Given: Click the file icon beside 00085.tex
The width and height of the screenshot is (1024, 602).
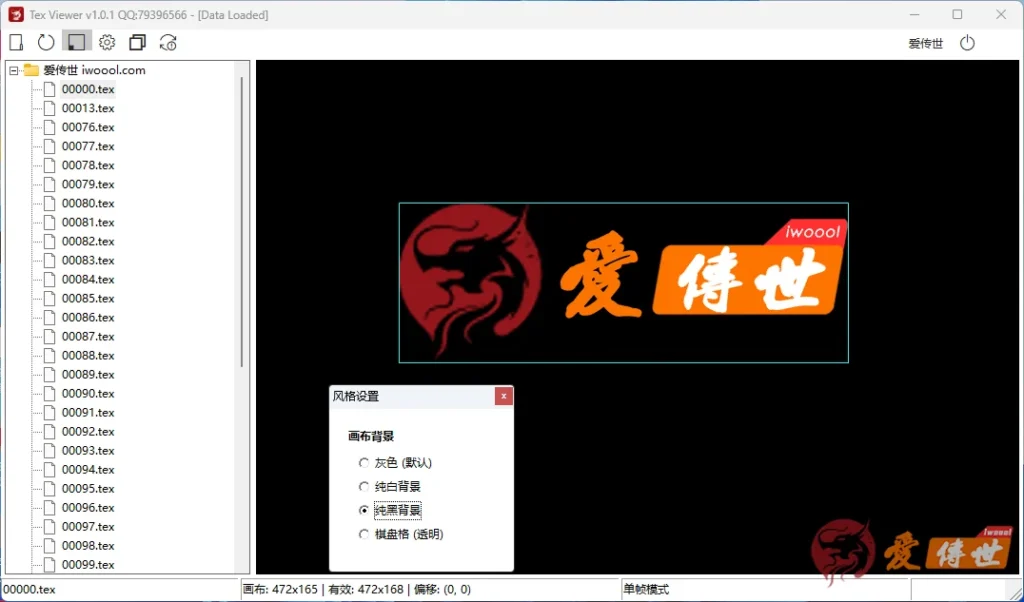Looking at the screenshot, I should click(49, 298).
